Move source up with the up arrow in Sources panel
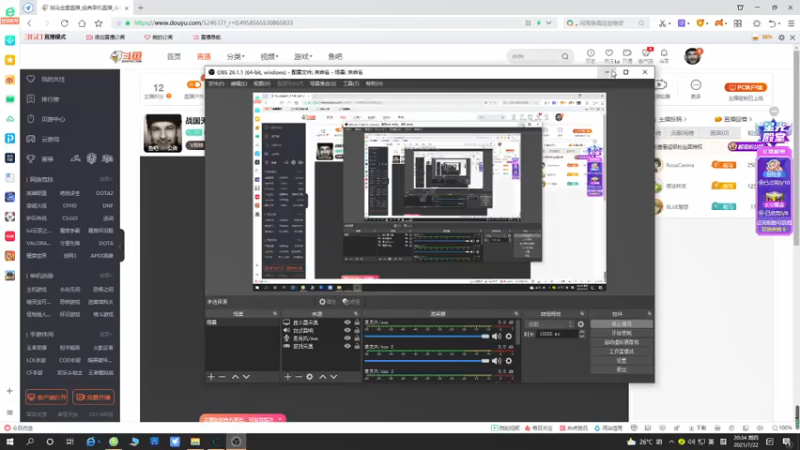Screen dimensions: 800x450 tap(322, 377)
